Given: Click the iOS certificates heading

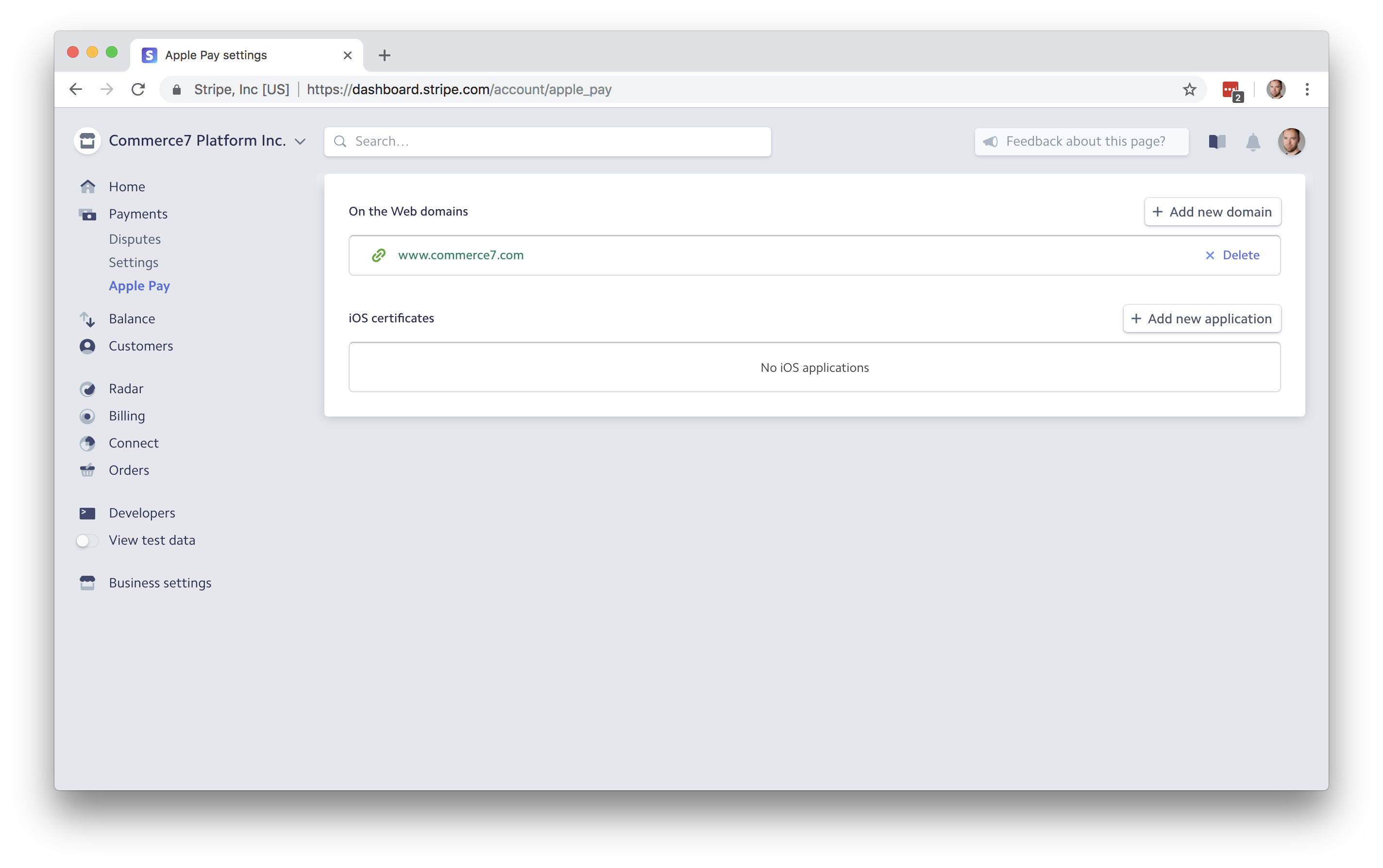Looking at the screenshot, I should click(x=391, y=318).
